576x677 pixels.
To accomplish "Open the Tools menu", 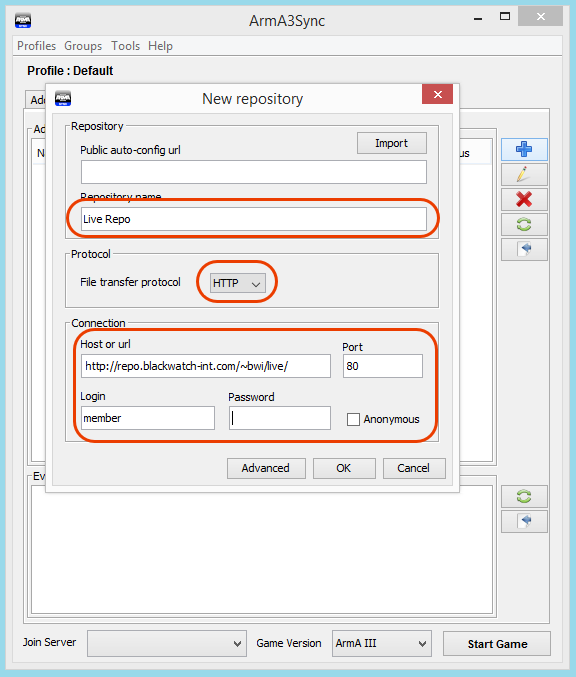I will (x=126, y=46).
